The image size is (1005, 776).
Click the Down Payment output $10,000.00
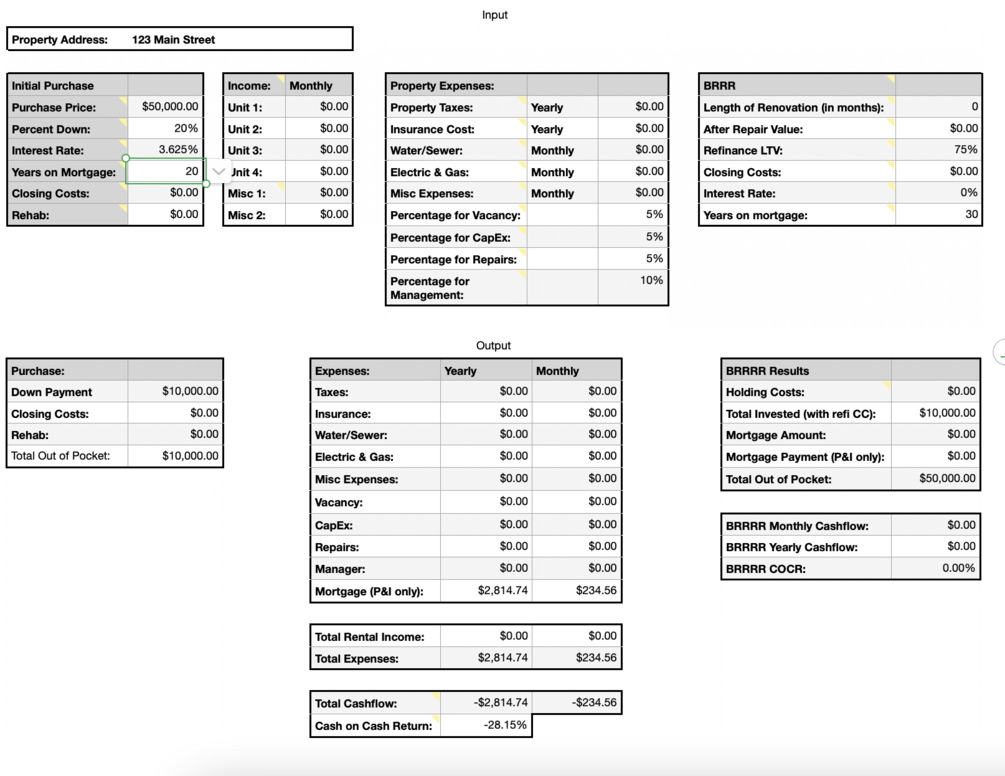tap(176, 392)
